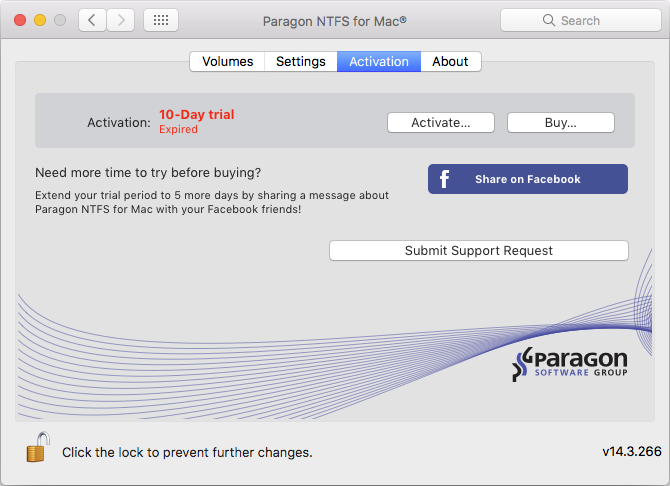
Task: Minimize the window with yellow button
Action: pos(40,20)
